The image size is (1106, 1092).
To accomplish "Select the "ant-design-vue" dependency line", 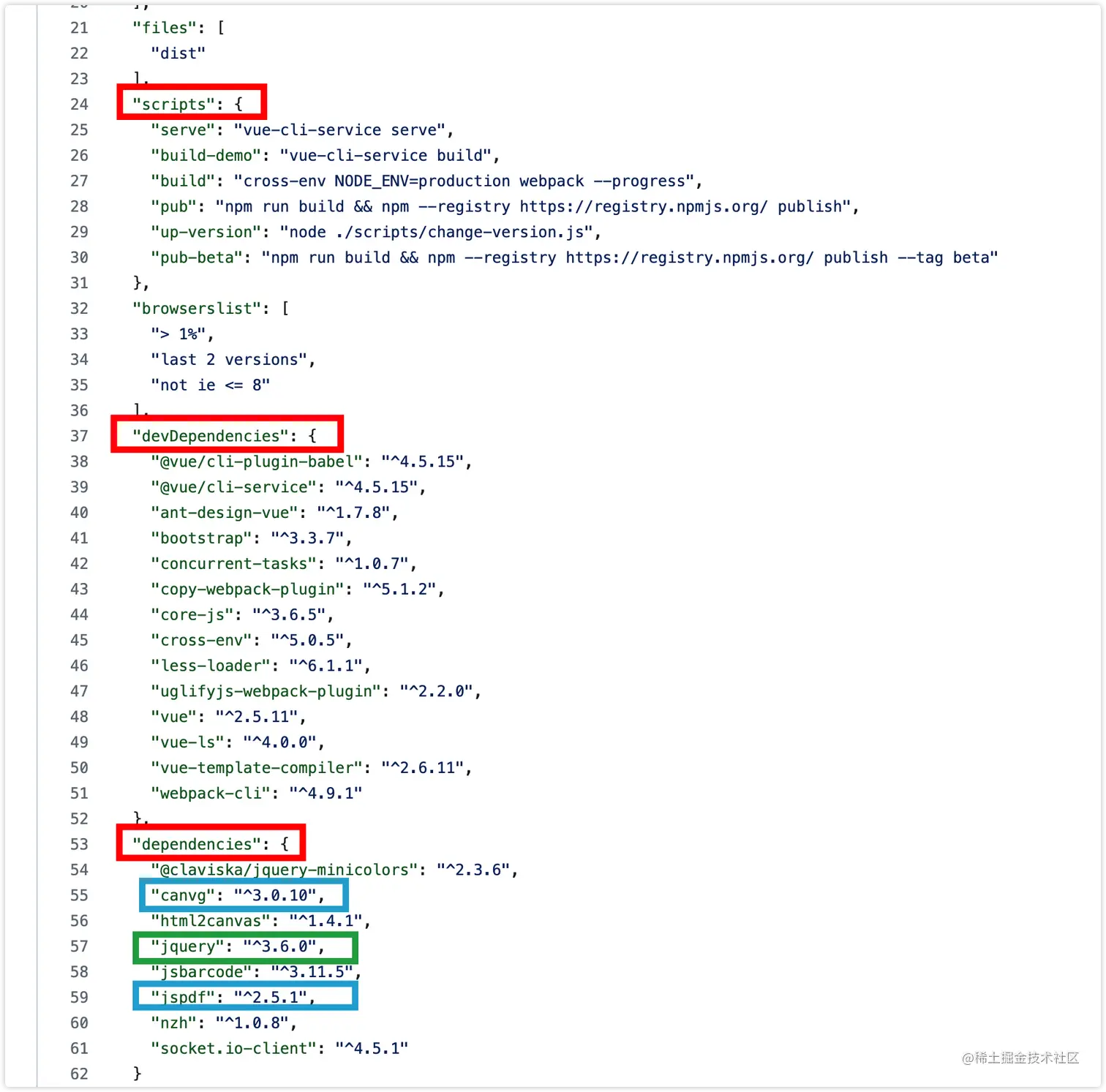I will click(x=274, y=513).
